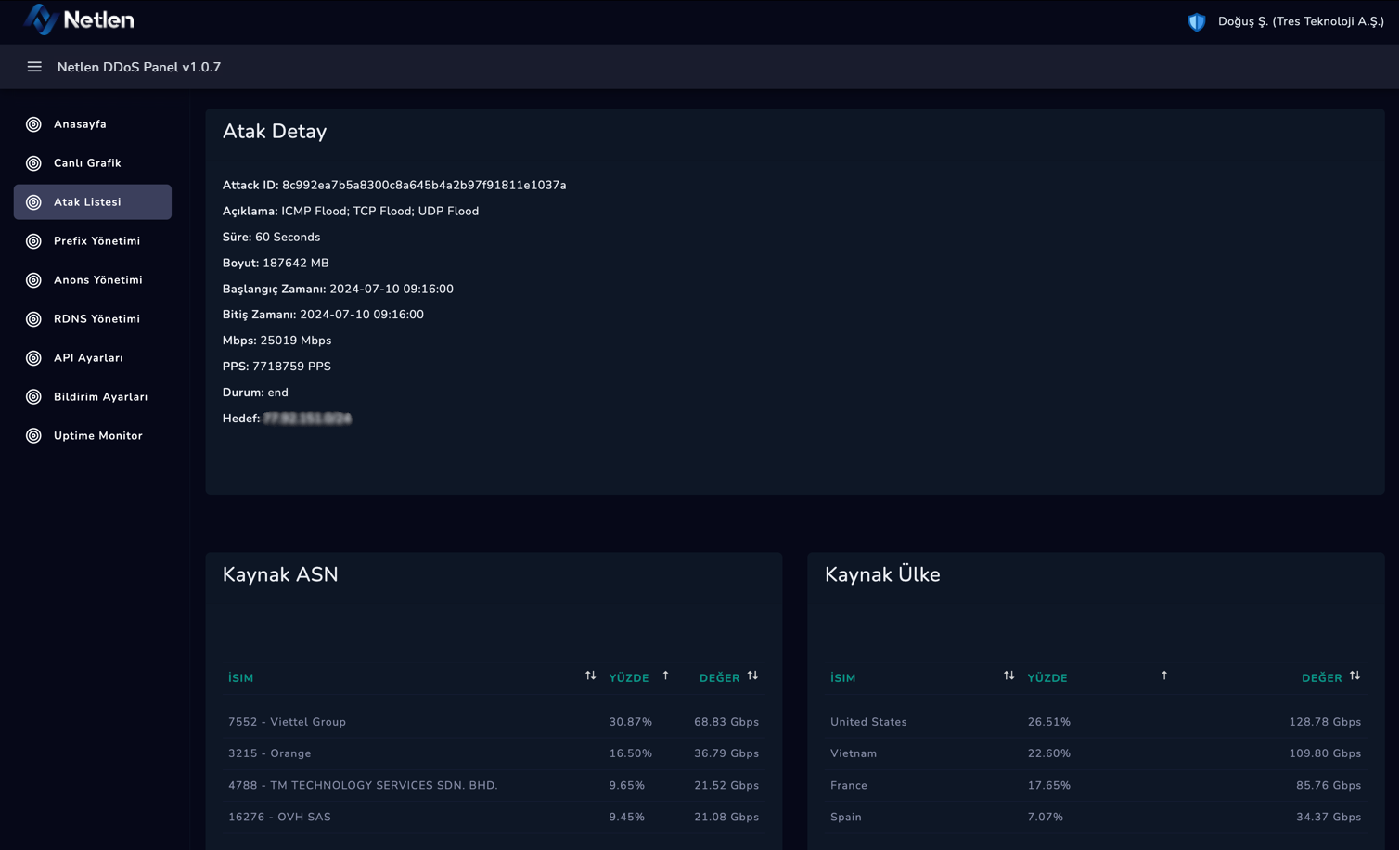Image resolution: width=1400 pixels, height=850 pixels.
Task: Click the 128.78 Gbps value
Action: [1325, 722]
